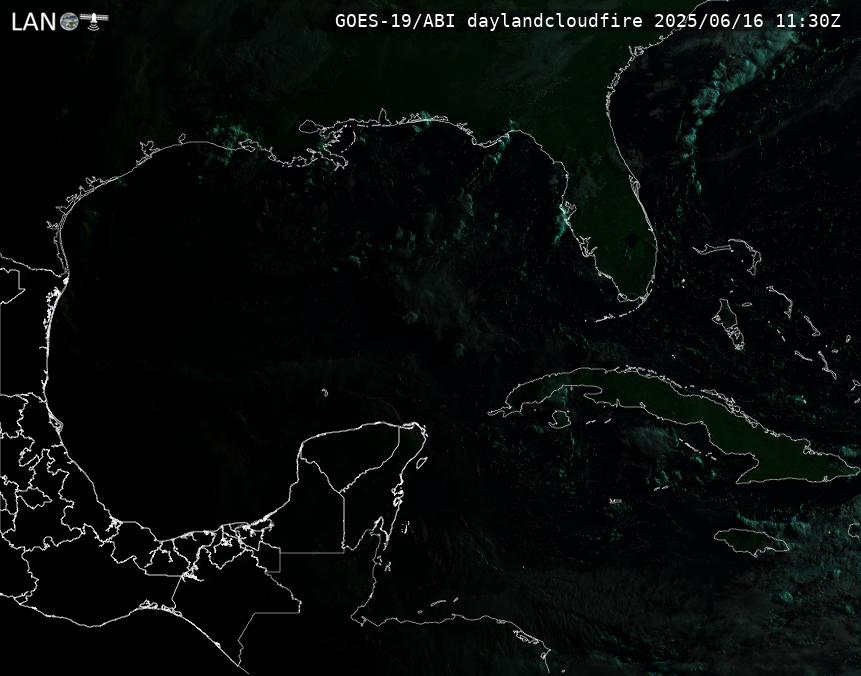Viewport: 861px width, 676px height.
Task: Click the daylandcloudfire product name
Action: pos(555,21)
